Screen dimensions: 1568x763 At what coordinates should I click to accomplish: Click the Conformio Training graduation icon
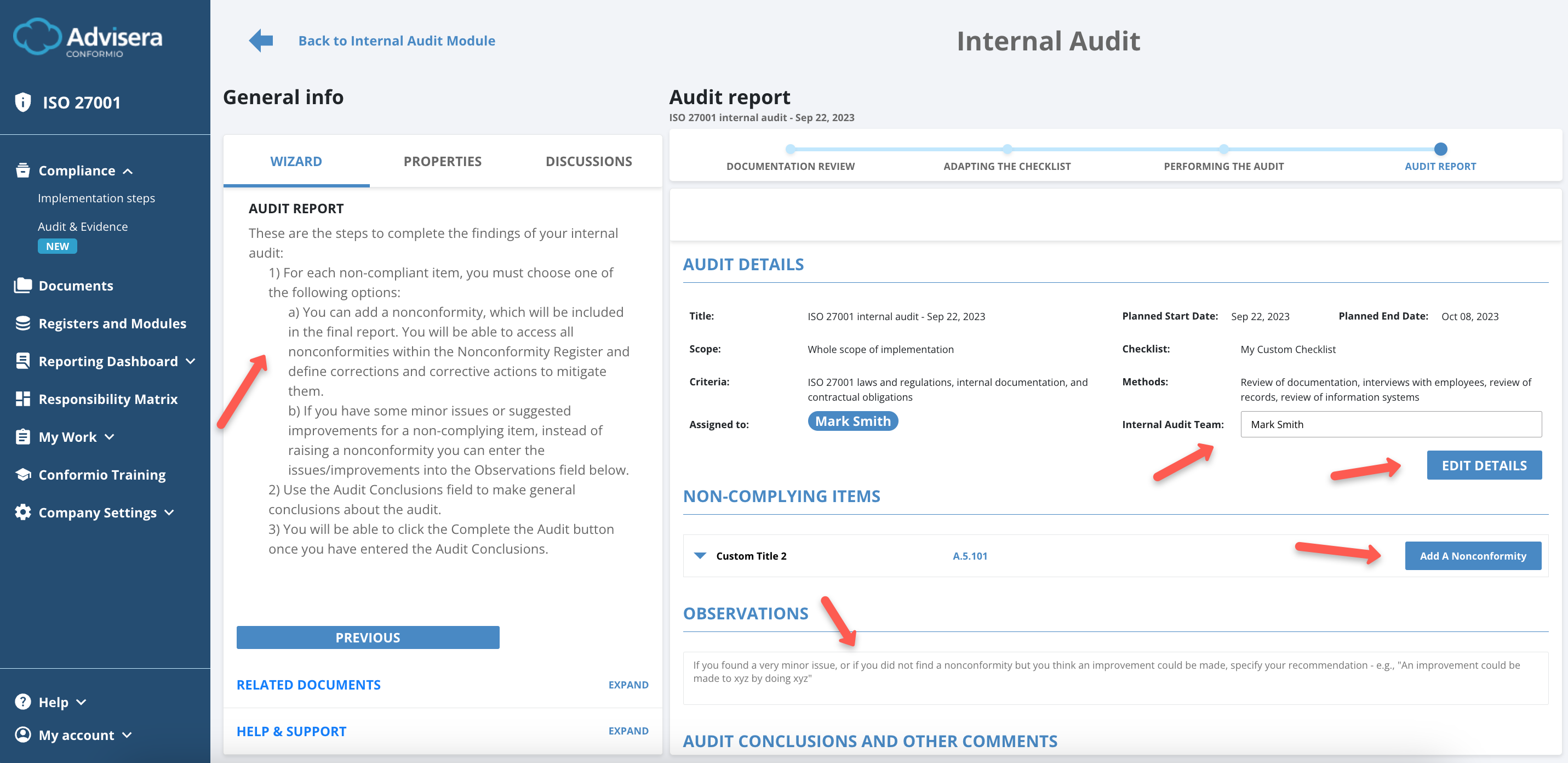pyautogui.click(x=22, y=474)
